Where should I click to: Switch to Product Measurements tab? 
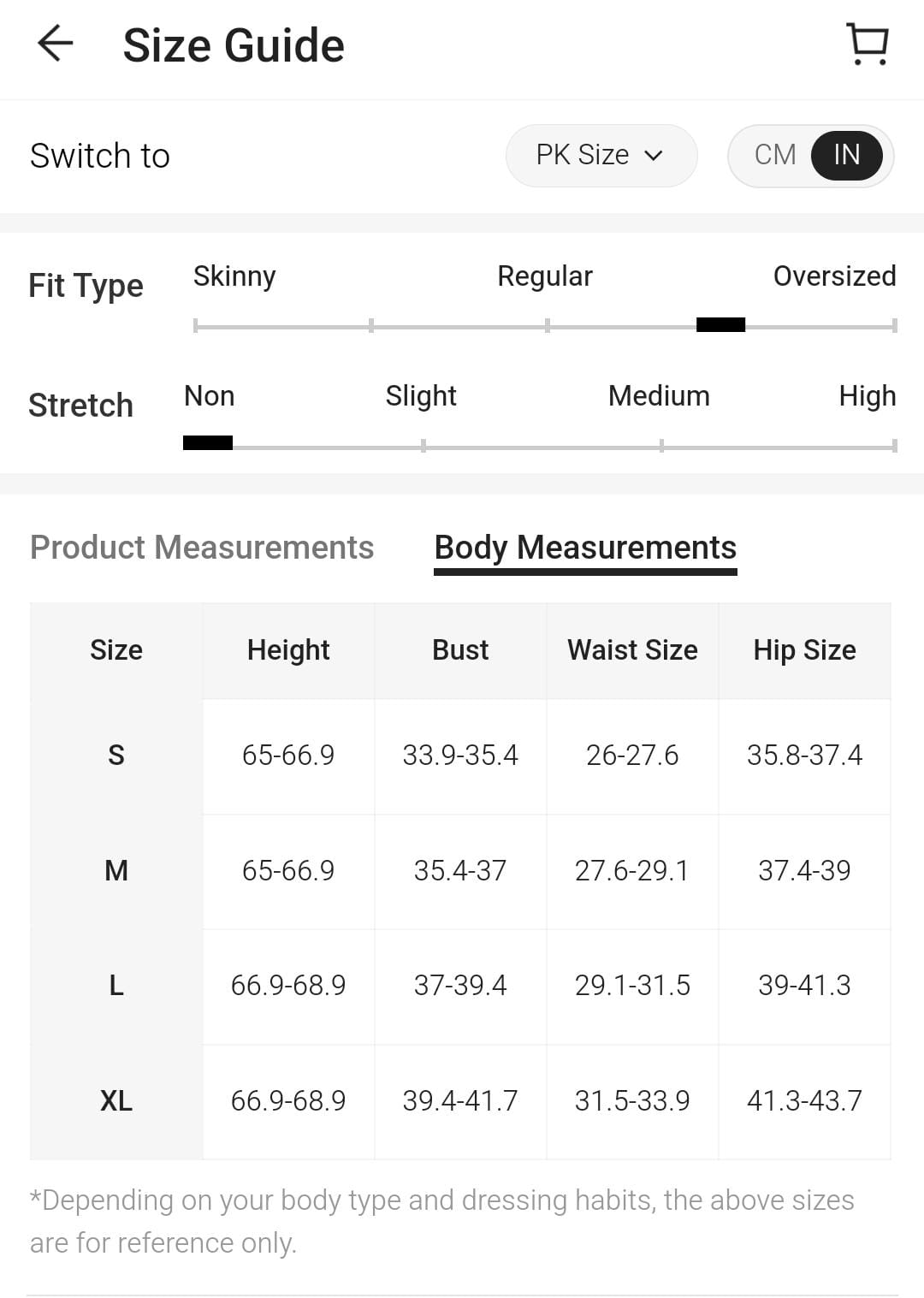(x=202, y=548)
